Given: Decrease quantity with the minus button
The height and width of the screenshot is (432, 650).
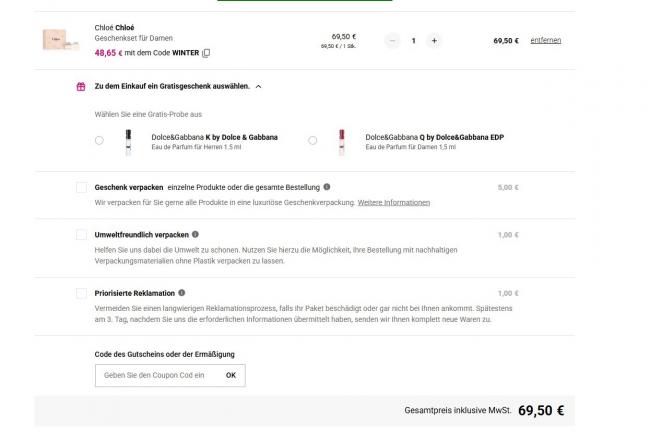Looking at the screenshot, I should click(x=392, y=41).
